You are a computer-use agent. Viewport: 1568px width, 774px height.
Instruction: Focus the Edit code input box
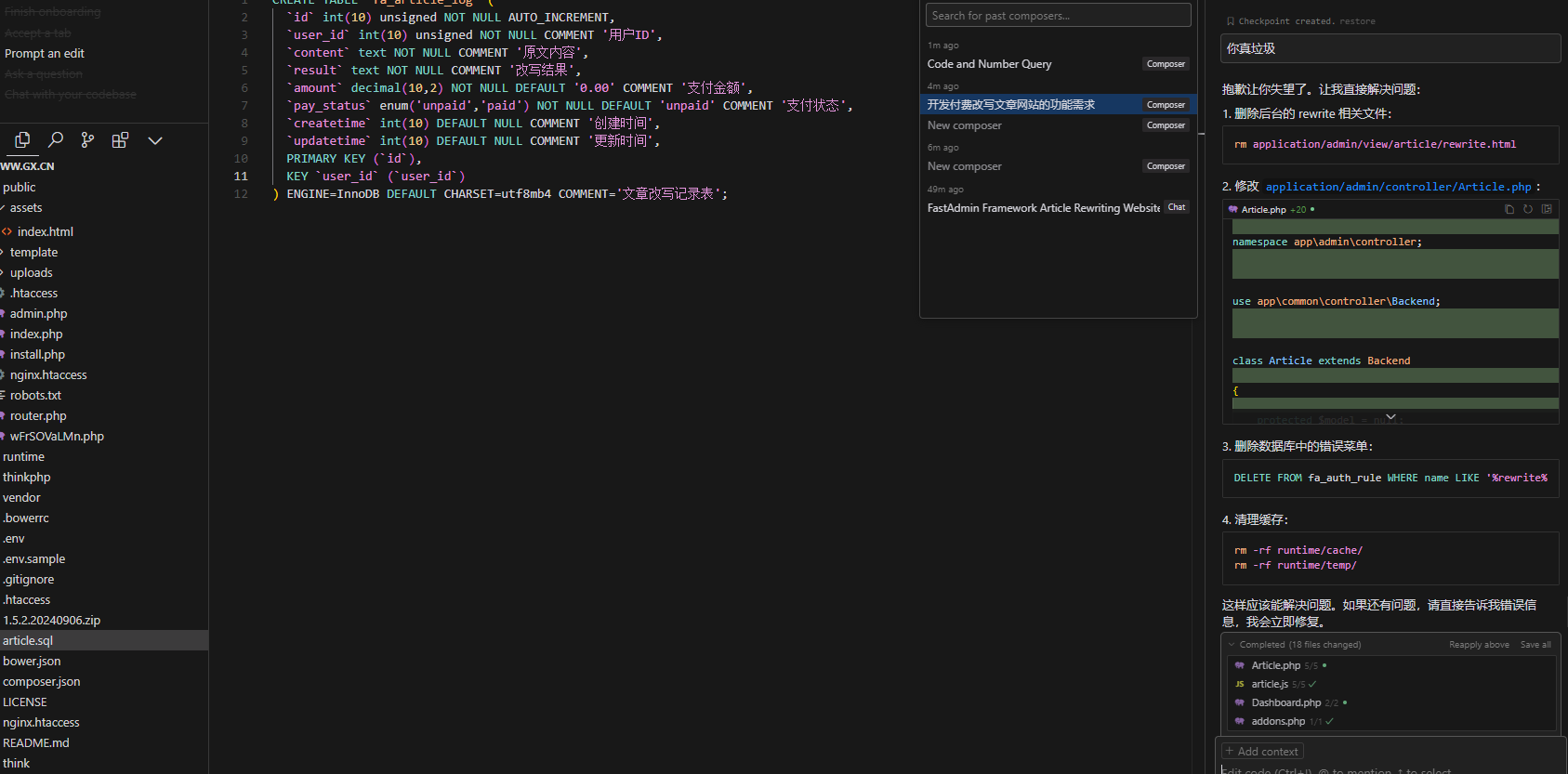click(x=1390, y=770)
